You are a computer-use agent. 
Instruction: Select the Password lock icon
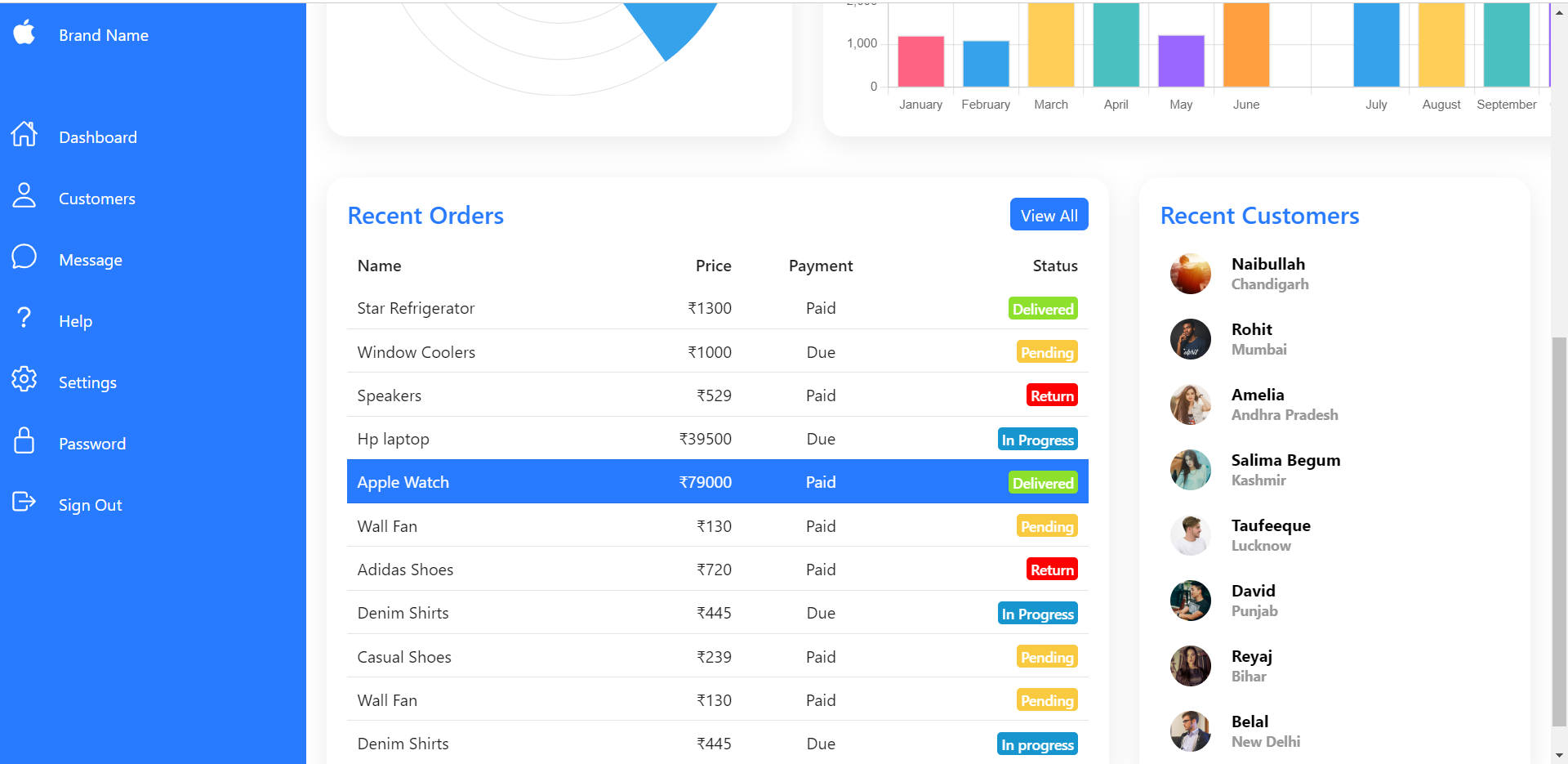[24, 440]
